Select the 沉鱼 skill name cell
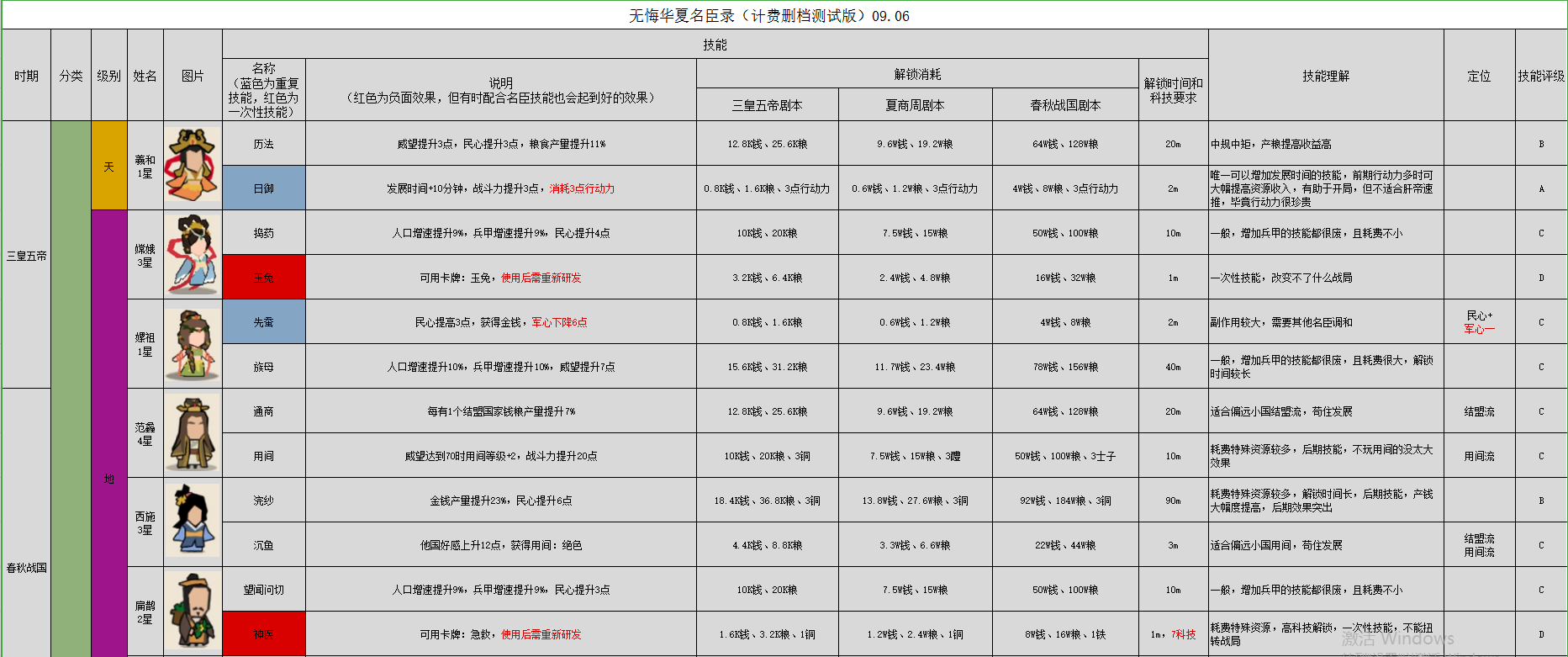 click(264, 545)
